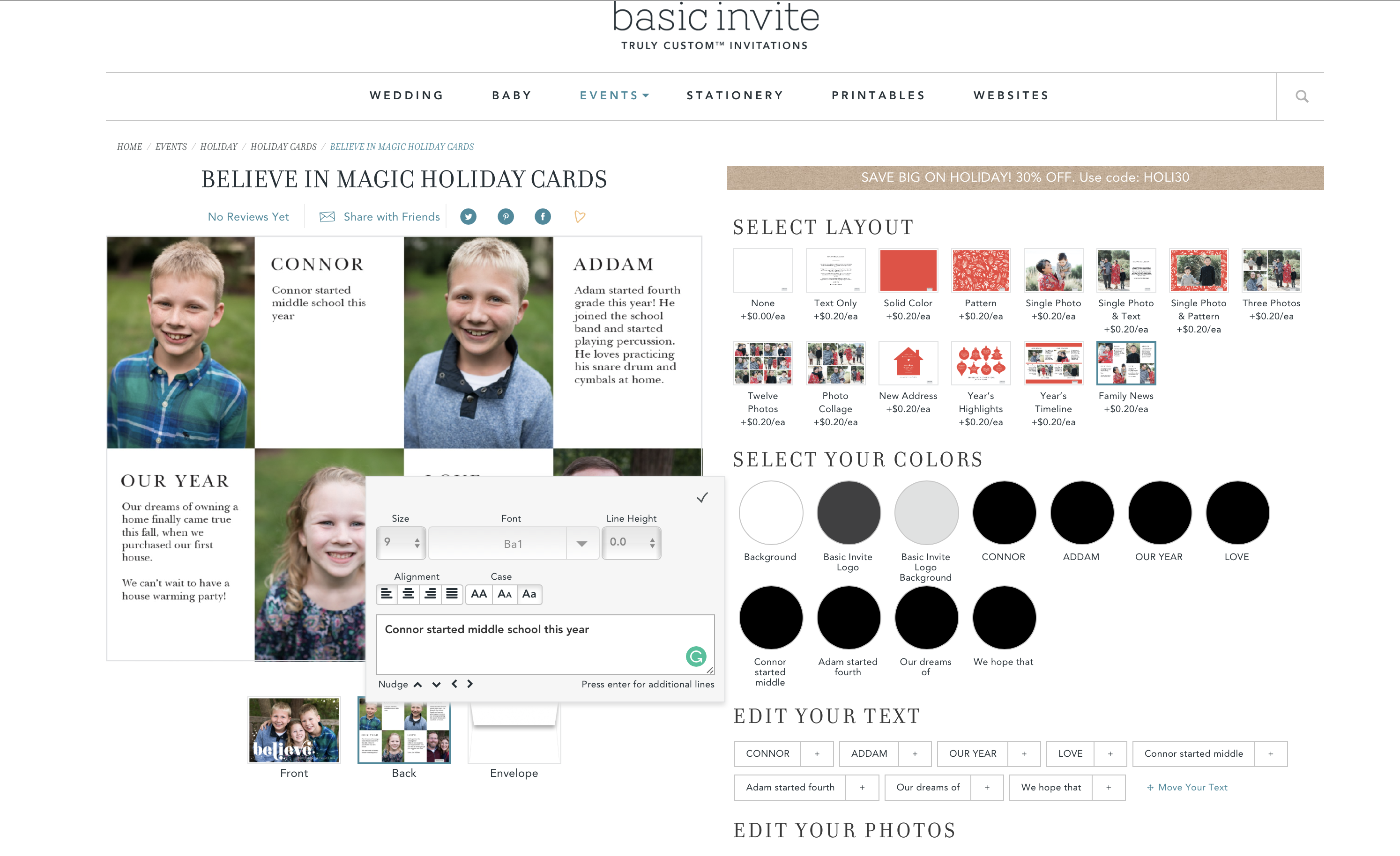The width and height of the screenshot is (1400, 856).
Task: Pick the Background color swatch
Action: click(770, 513)
